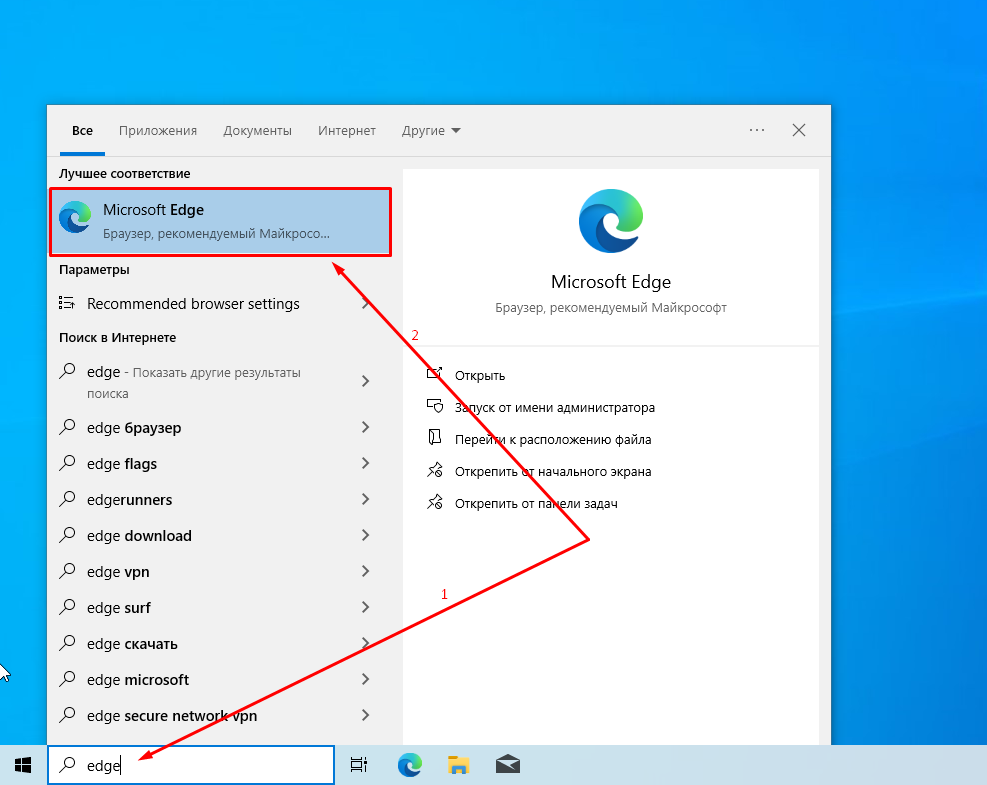Select the Интернет tab
This screenshot has height=785, width=987.
point(347,131)
